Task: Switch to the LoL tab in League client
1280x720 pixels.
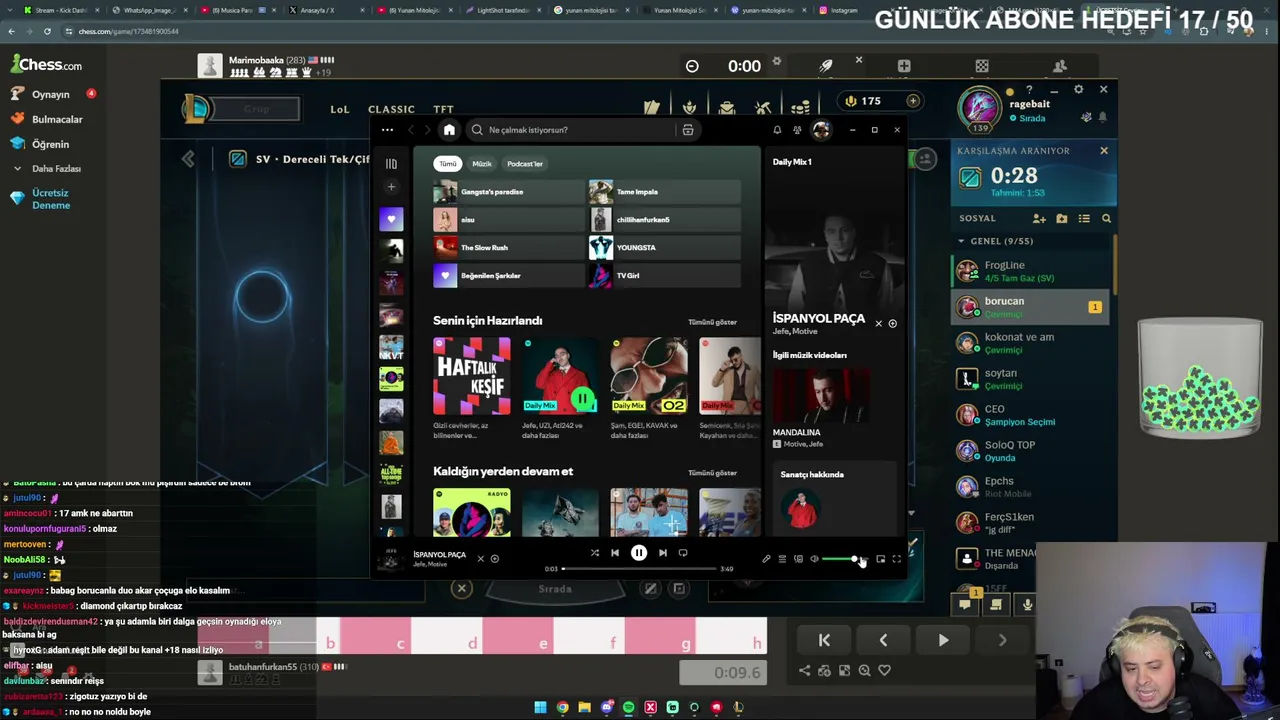Action: click(340, 109)
